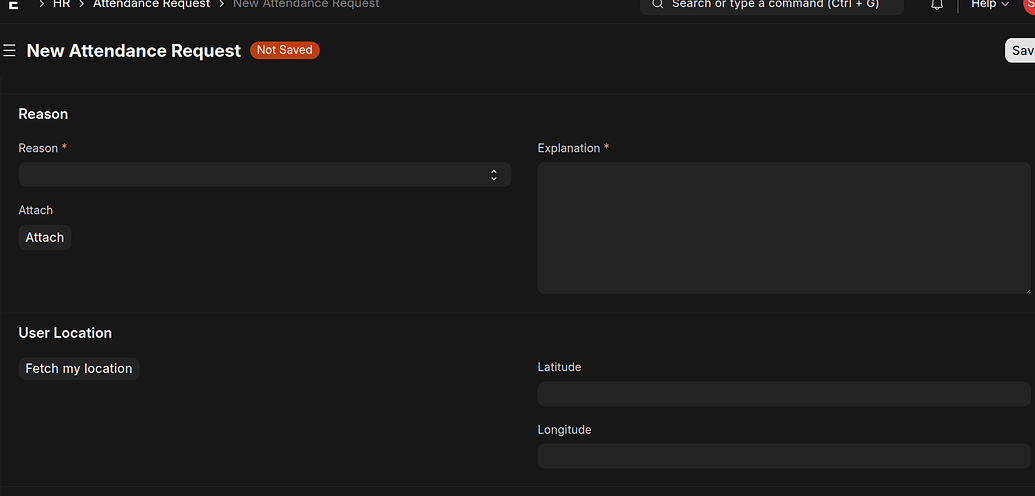The height and width of the screenshot is (496, 1035).
Task: Go to HR breadcrumb
Action: point(61,4)
